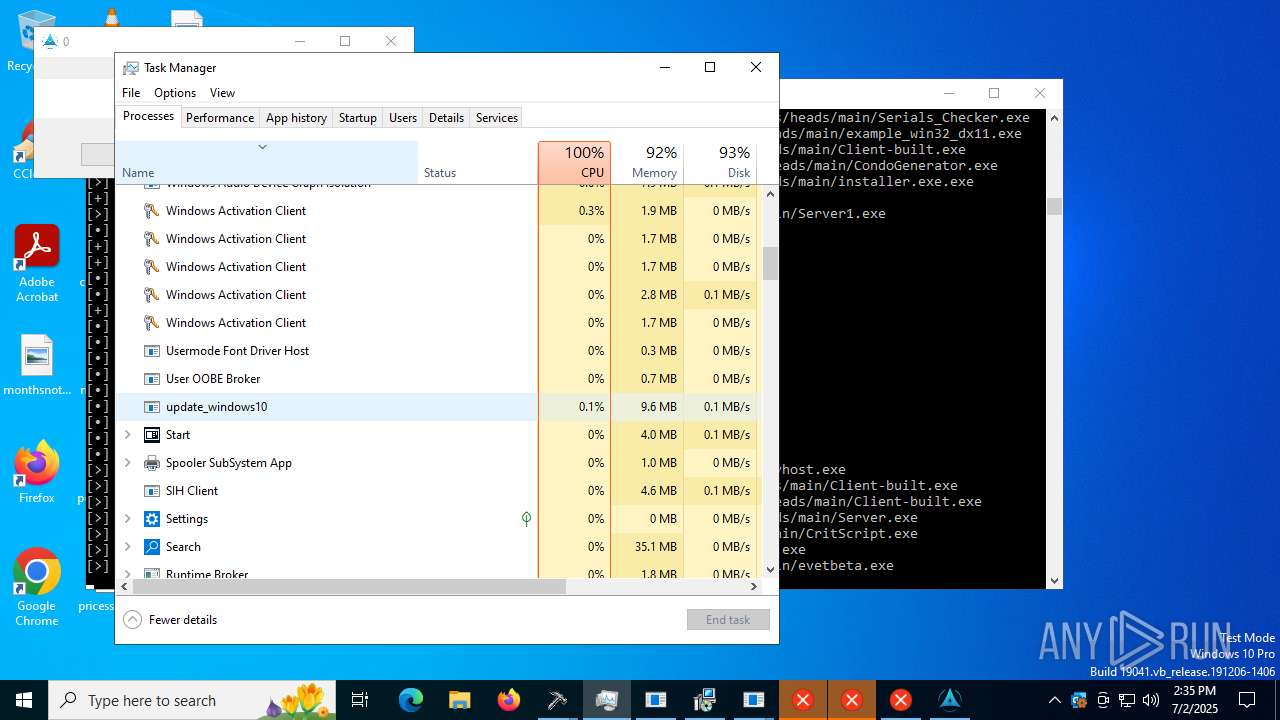Click the Status column header
Viewport: 1280px width, 720px height.
click(478, 162)
